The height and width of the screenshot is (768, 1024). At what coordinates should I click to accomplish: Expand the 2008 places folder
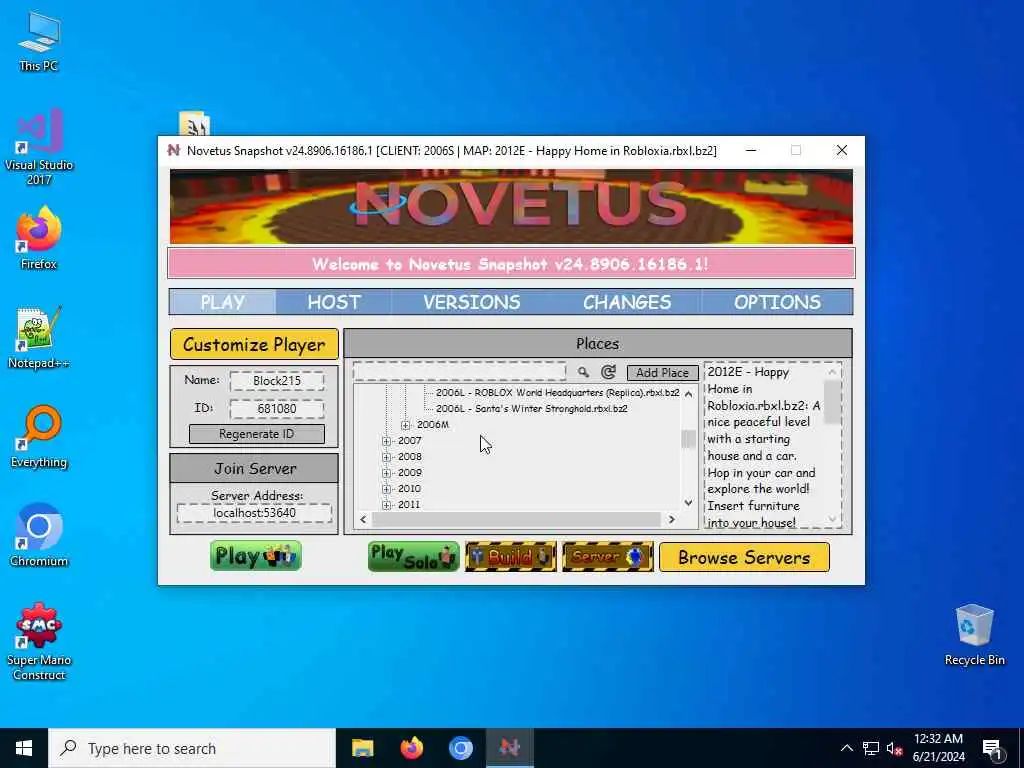pos(387,457)
